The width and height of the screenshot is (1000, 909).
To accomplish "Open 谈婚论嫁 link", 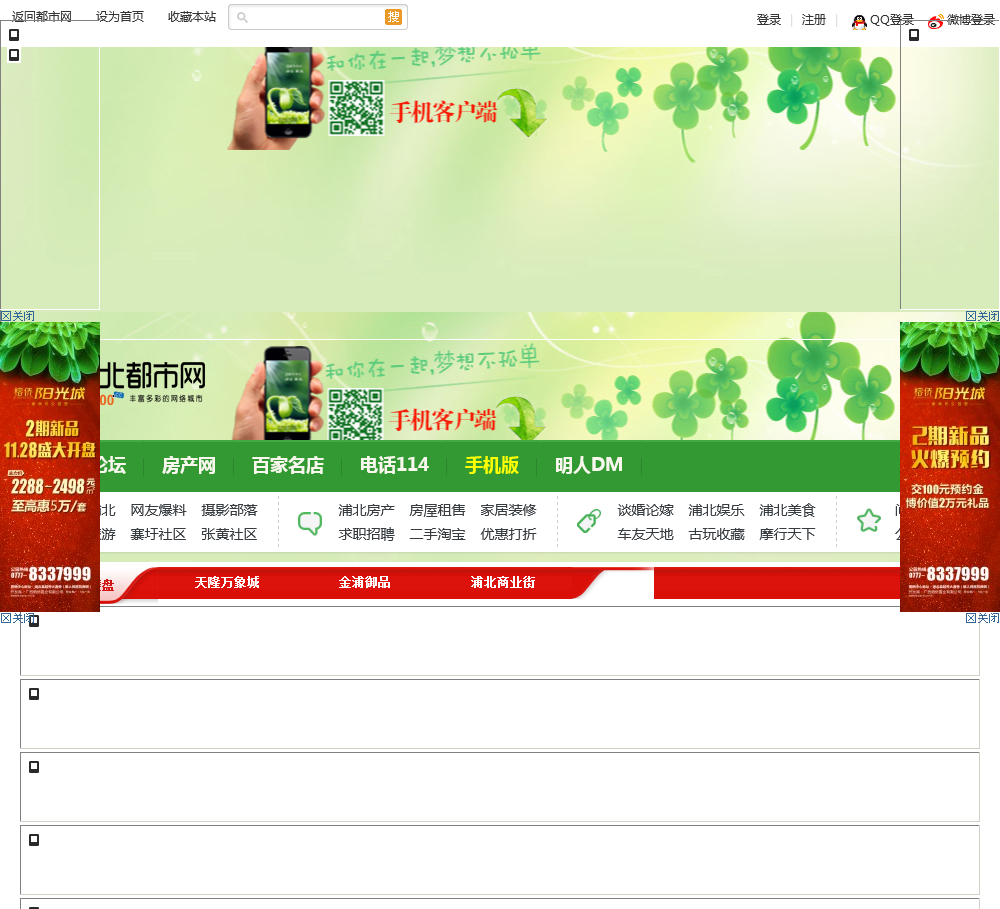I will click(645, 510).
